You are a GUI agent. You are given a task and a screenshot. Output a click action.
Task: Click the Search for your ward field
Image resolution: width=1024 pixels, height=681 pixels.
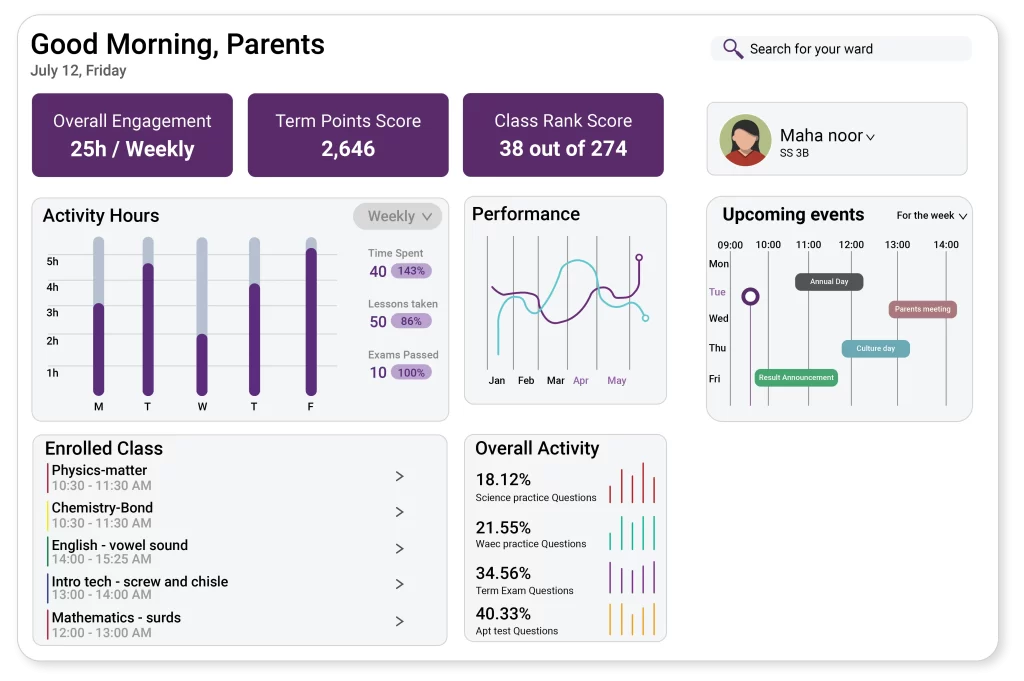click(841, 49)
